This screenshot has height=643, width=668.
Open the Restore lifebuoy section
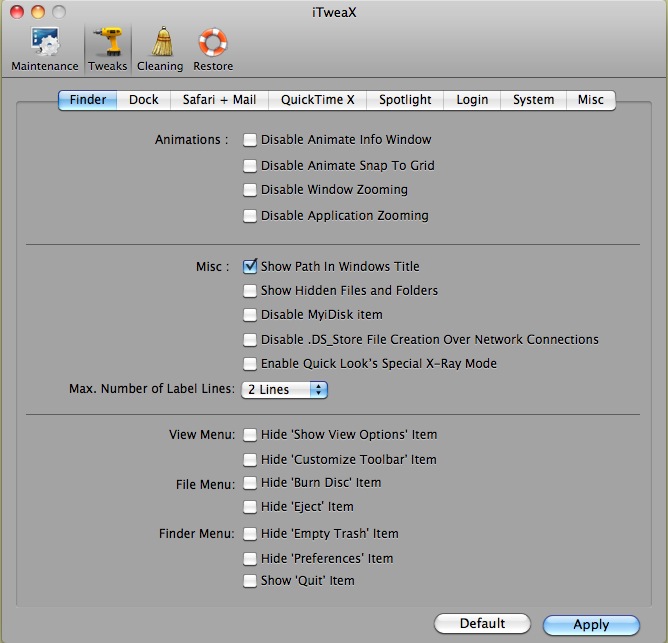pos(213,48)
